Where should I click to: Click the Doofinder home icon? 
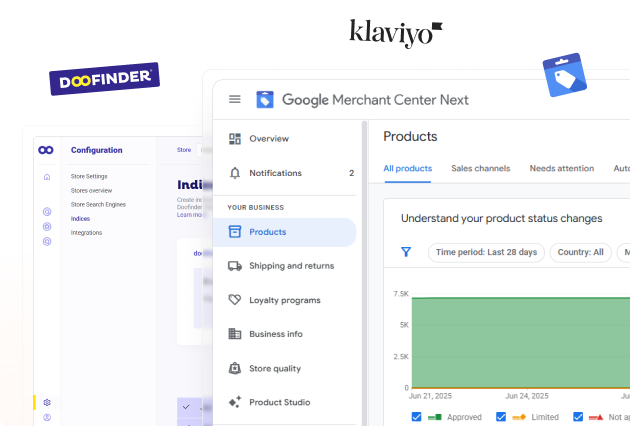[46, 177]
